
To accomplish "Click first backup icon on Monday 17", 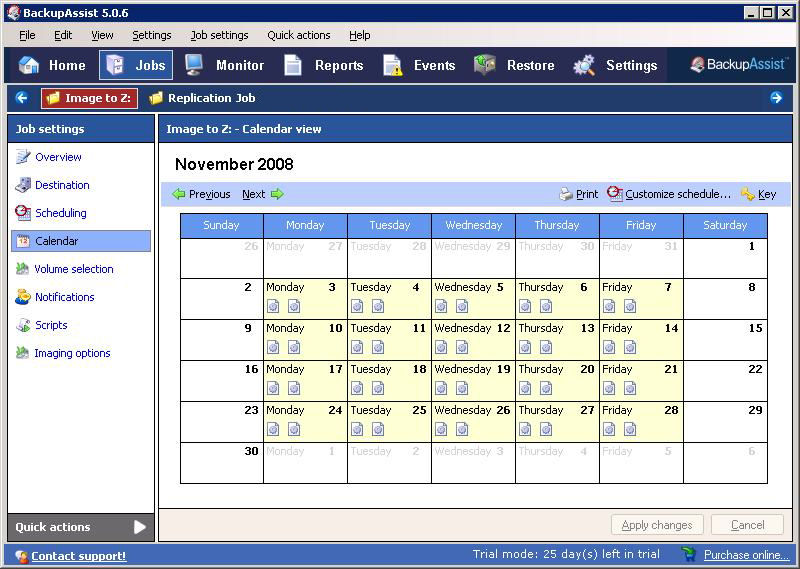I will (x=273, y=388).
